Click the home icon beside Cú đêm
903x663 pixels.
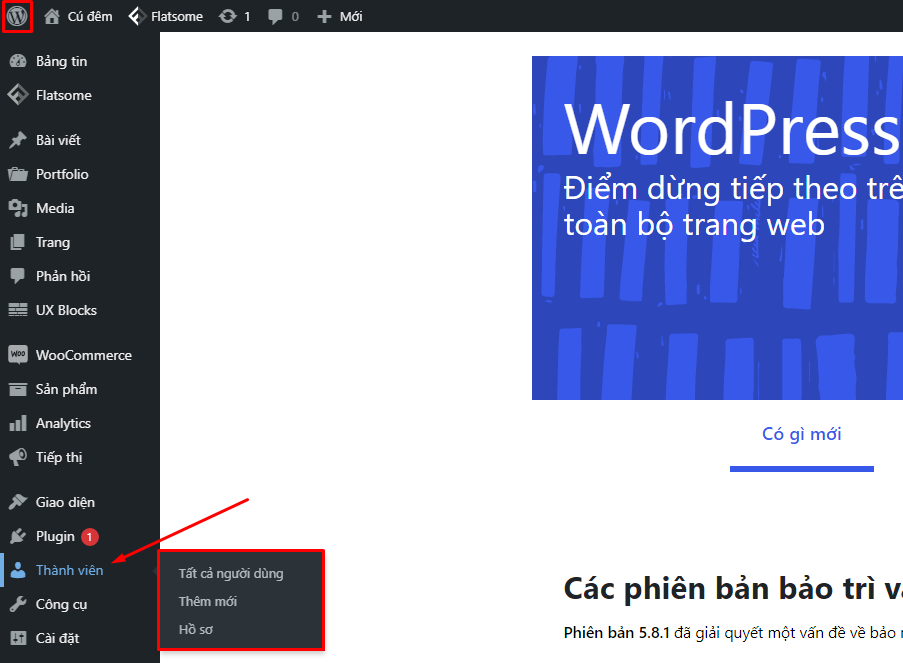coord(52,16)
